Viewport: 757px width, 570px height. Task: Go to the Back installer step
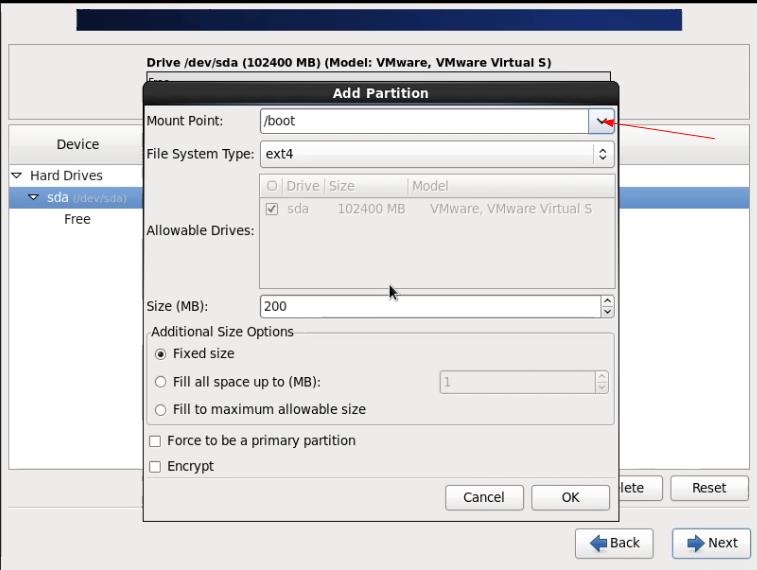[614, 543]
